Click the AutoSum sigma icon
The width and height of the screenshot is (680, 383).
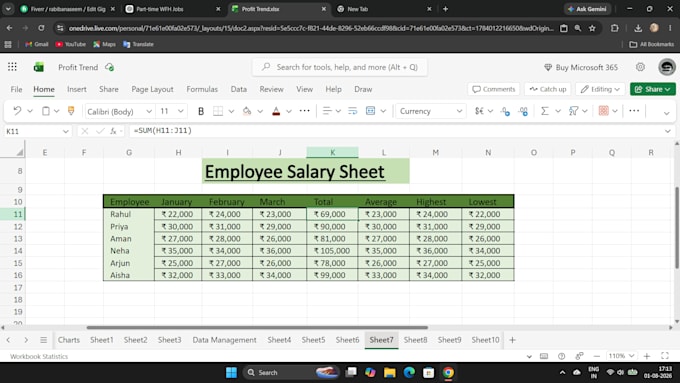[x=545, y=111]
